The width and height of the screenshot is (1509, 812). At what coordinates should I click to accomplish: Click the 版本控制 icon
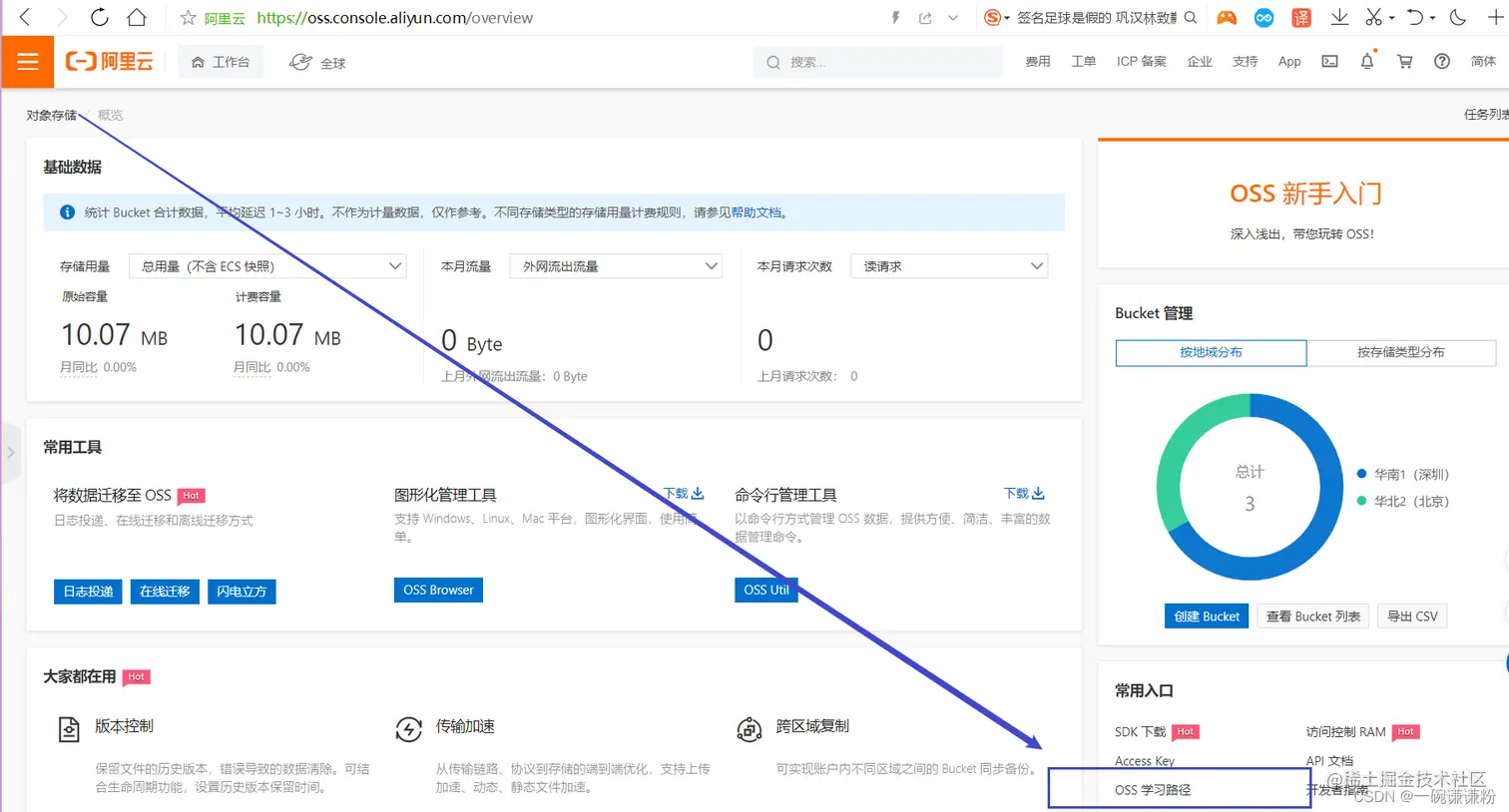[x=68, y=729]
